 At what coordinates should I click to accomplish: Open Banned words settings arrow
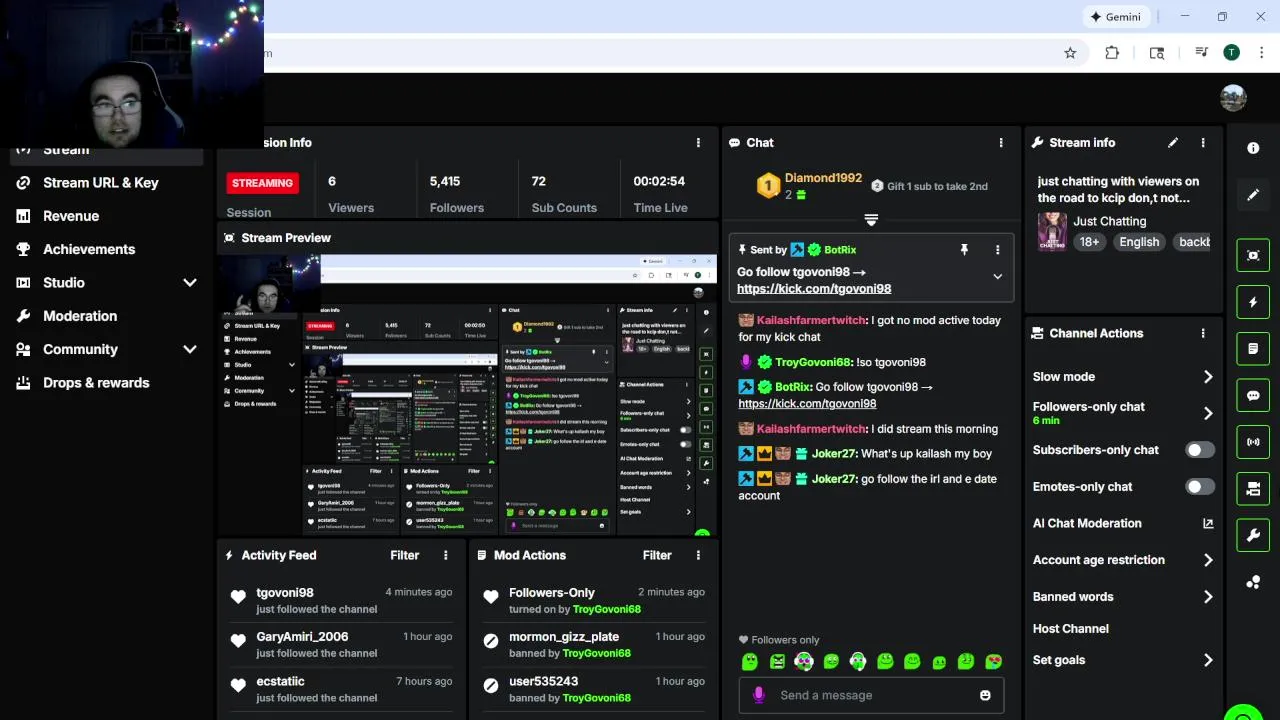(x=1208, y=597)
